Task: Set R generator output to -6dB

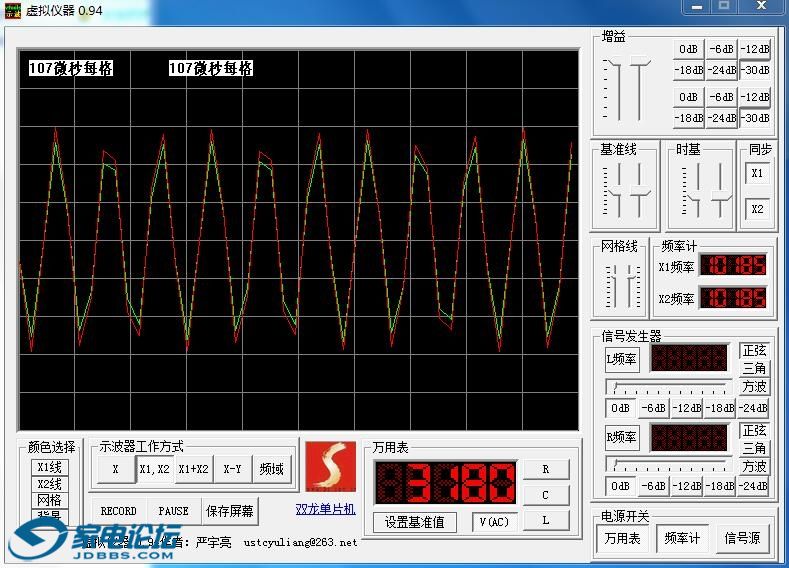Action: click(654, 486)
